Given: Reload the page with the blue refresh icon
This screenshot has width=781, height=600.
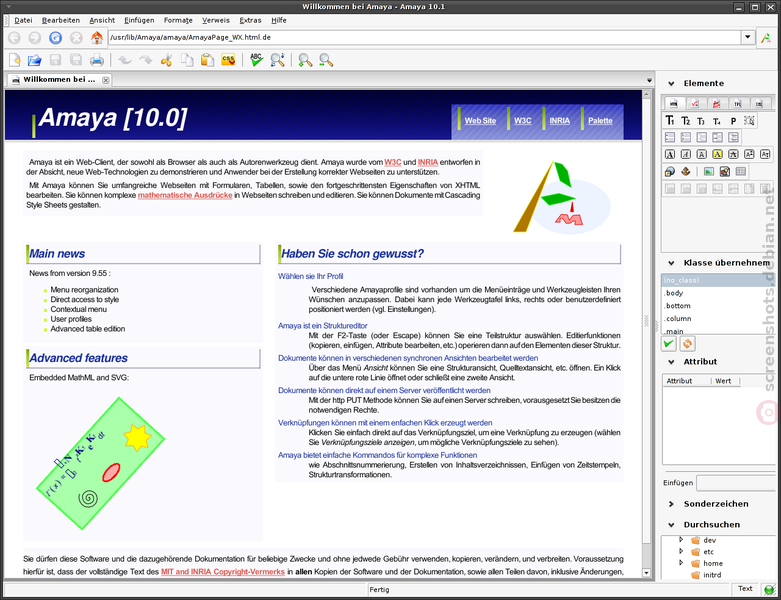Looking at the screenshot, I should [55, 38].
